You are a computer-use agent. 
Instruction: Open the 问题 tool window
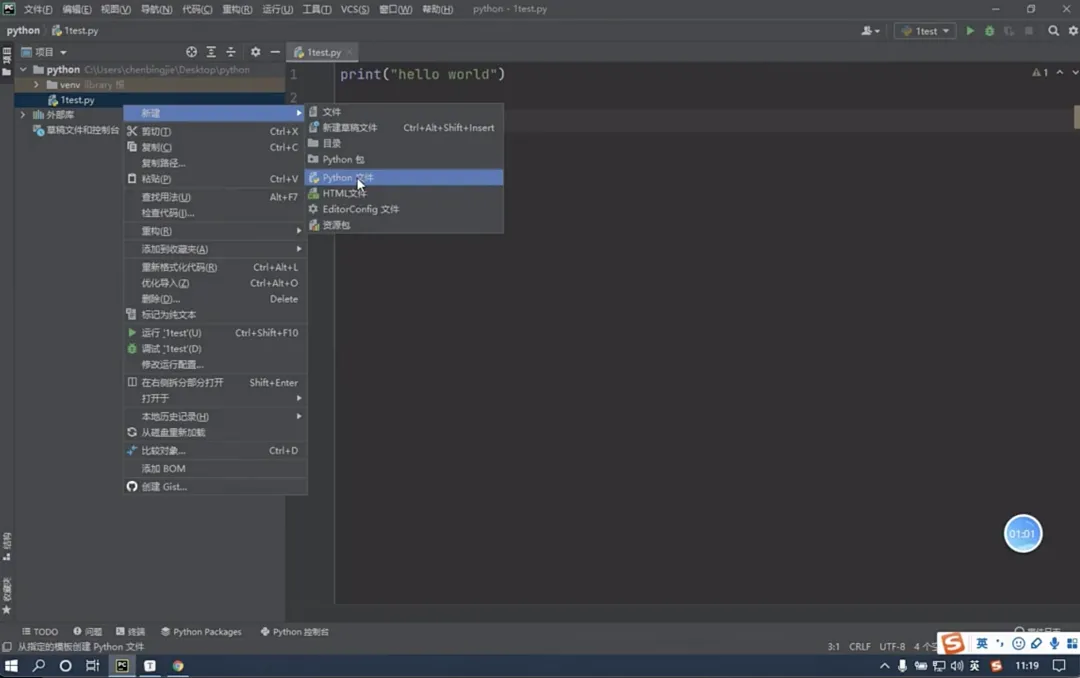coord(87,632)
